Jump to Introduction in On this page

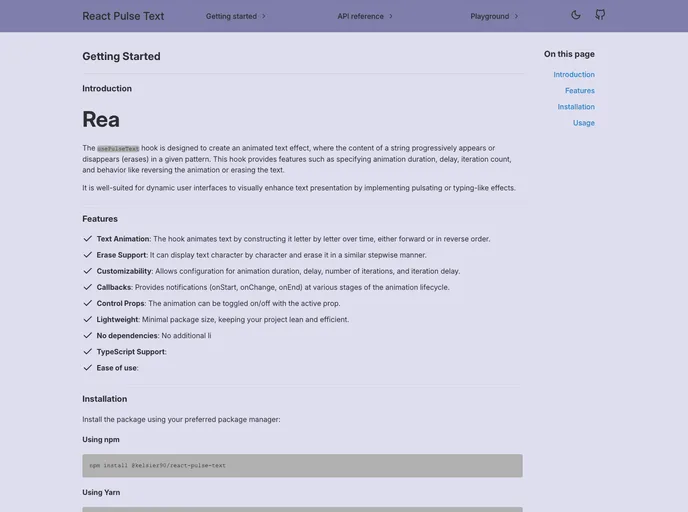pos(574,75)
